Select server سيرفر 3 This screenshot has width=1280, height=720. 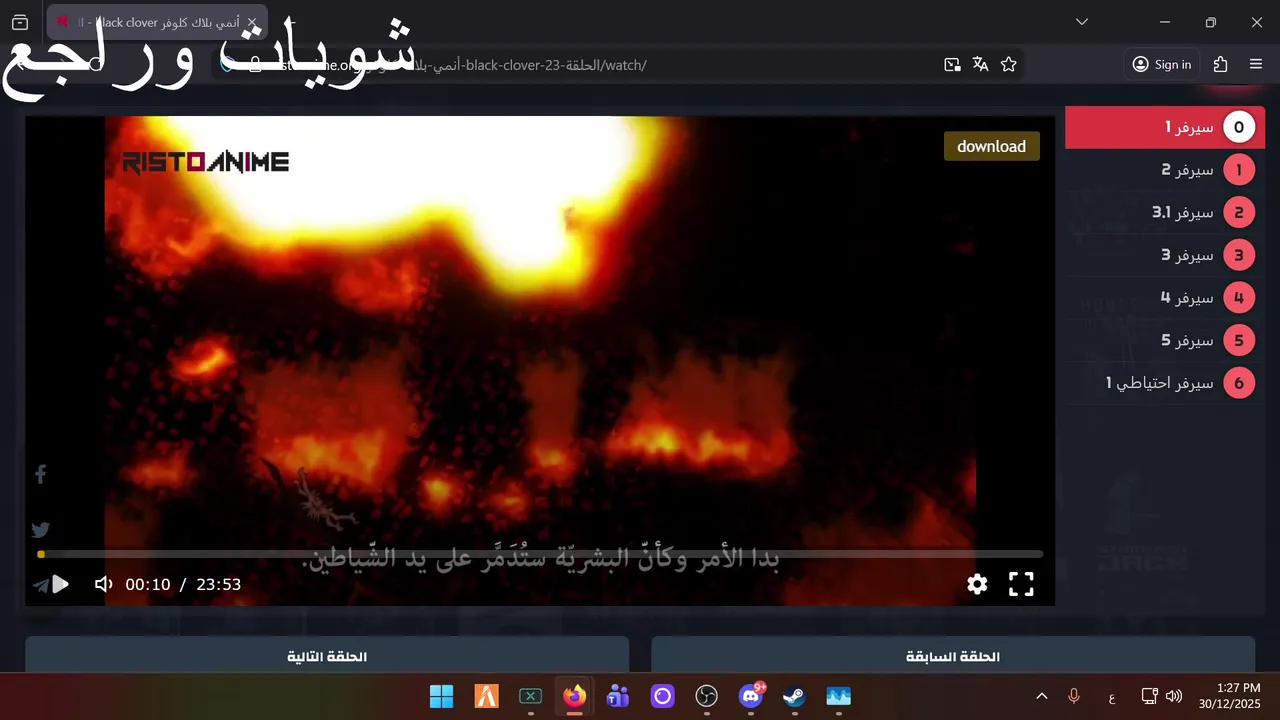click(x=1165, y=255)
